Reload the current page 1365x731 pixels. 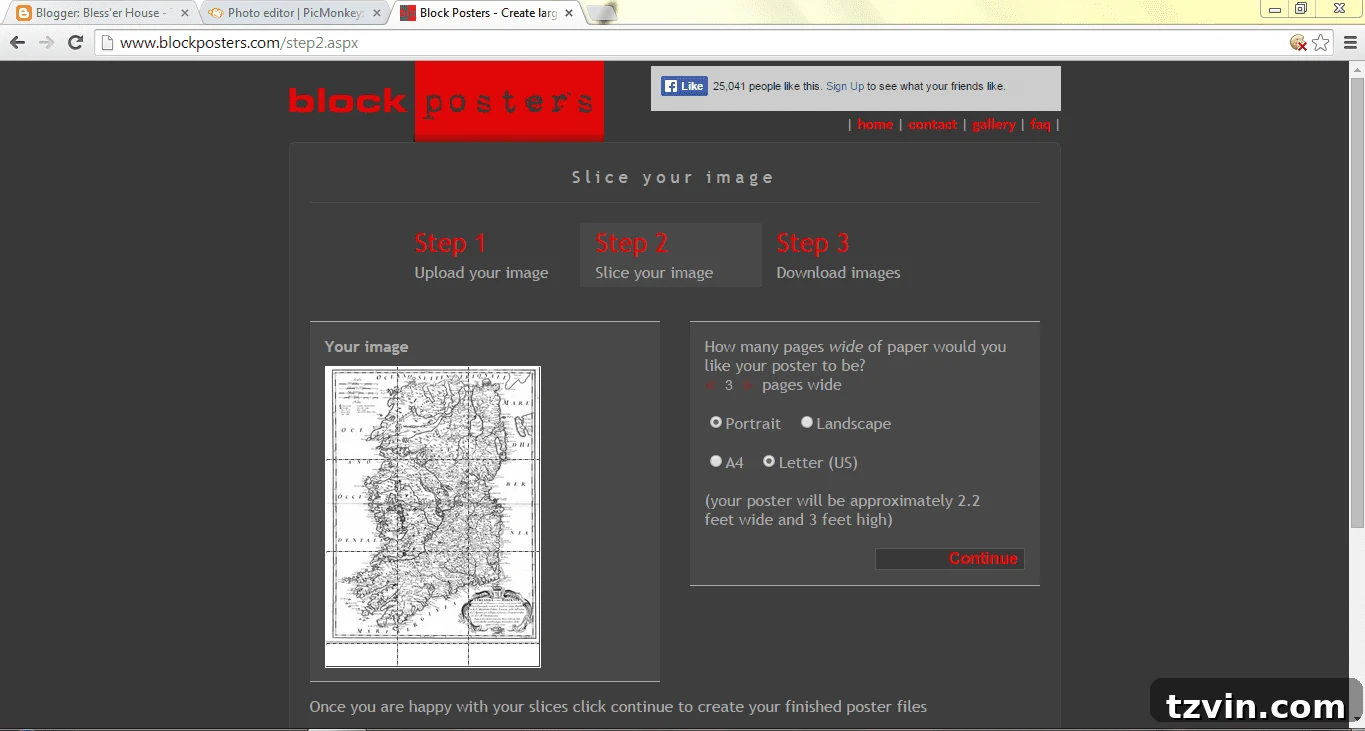pos(75,43)
